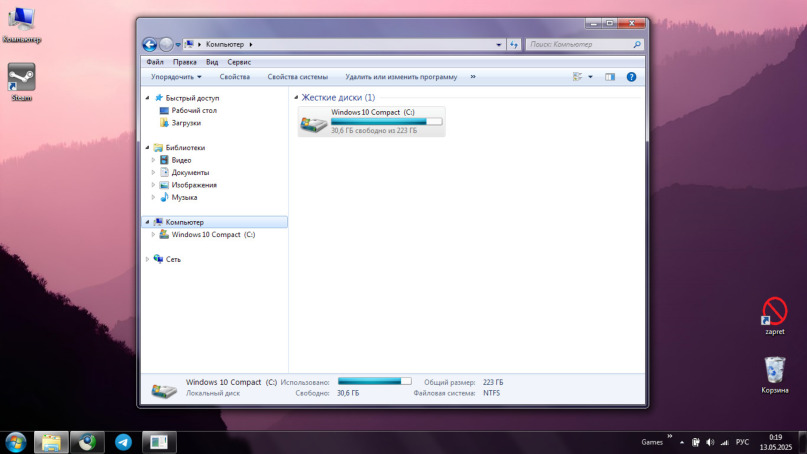Viewport: 807px width, 454px height.
Task: Select Сеть in the navigation pane
Action: [173, 259]
